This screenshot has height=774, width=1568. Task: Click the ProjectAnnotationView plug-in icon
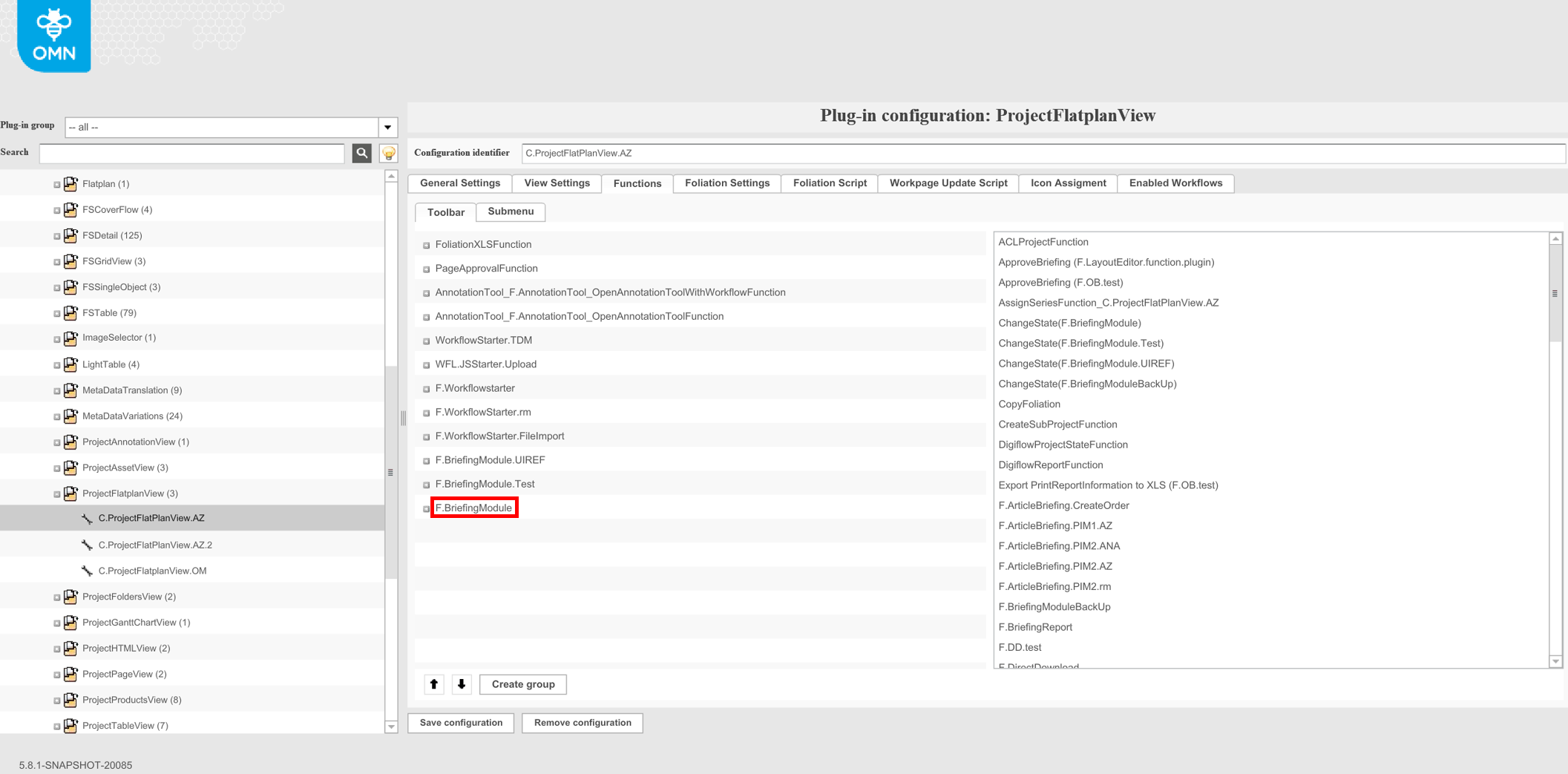point(70,442)
